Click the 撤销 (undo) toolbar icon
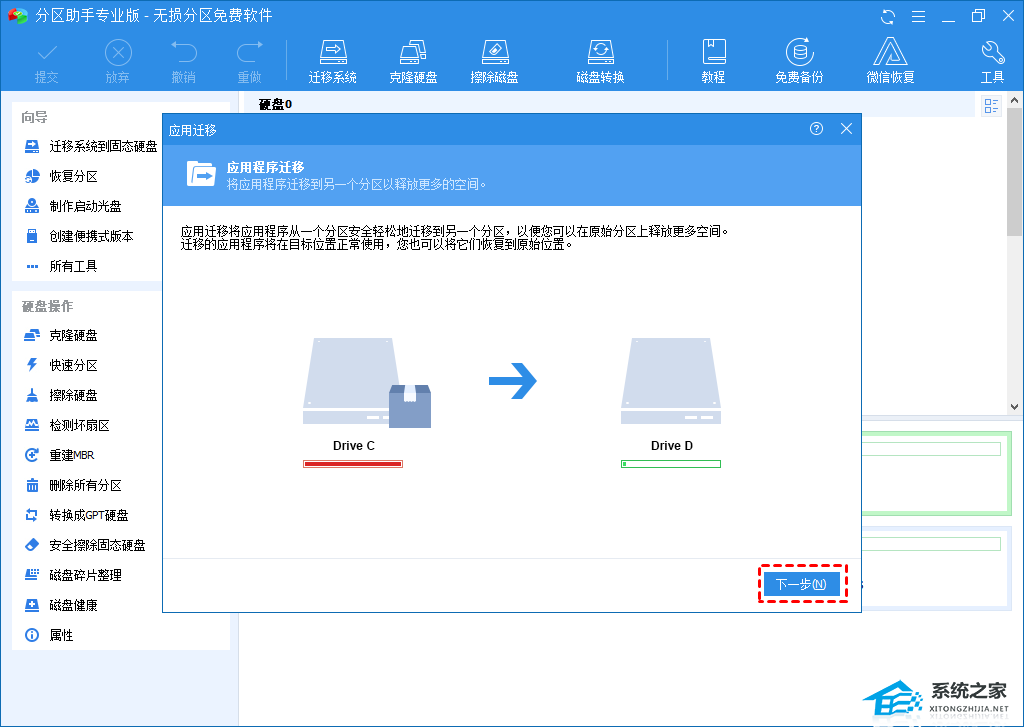The width and height of the screenshot is (1024, 727). click(x=184, y=62)
